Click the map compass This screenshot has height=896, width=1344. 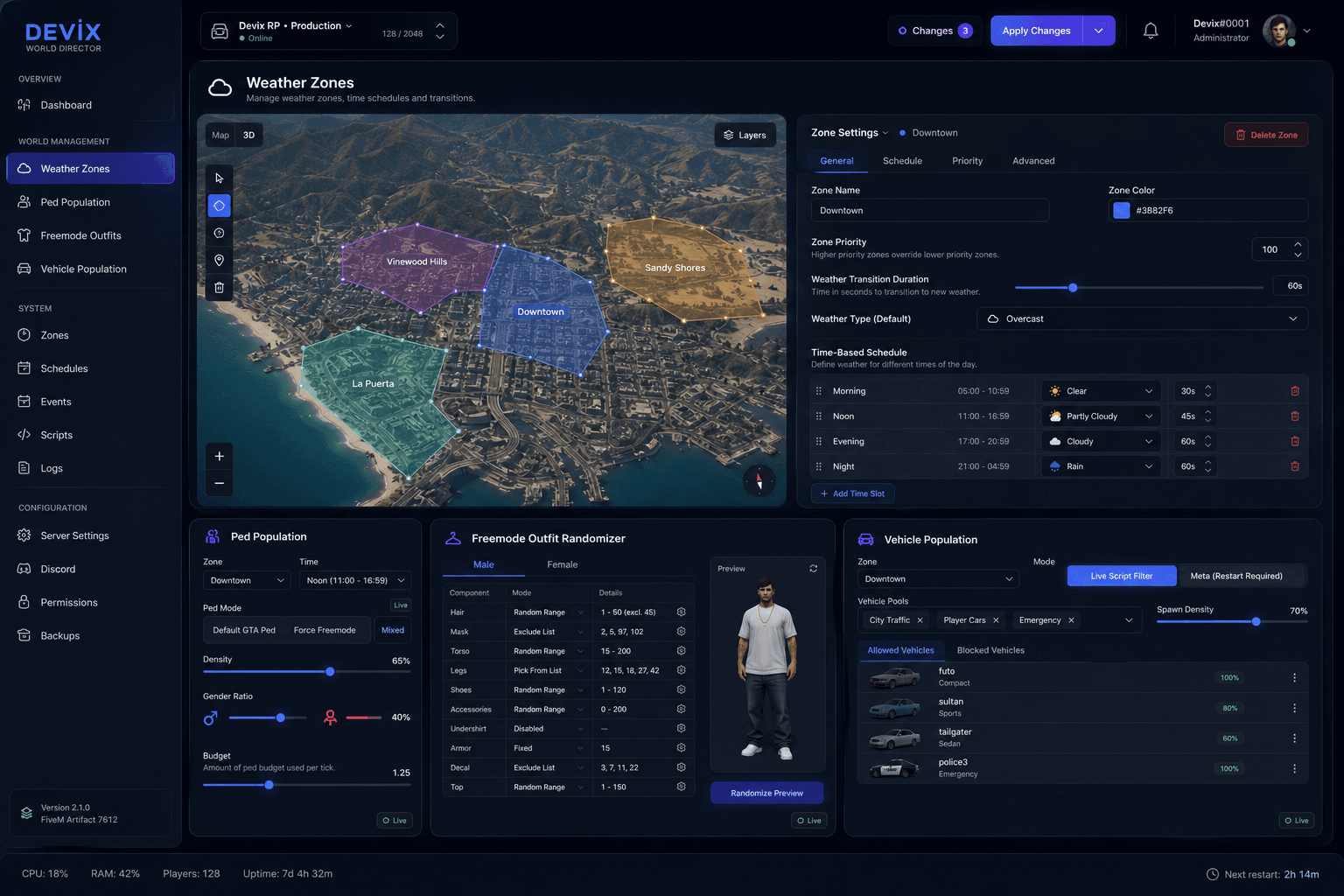[759, 480]
